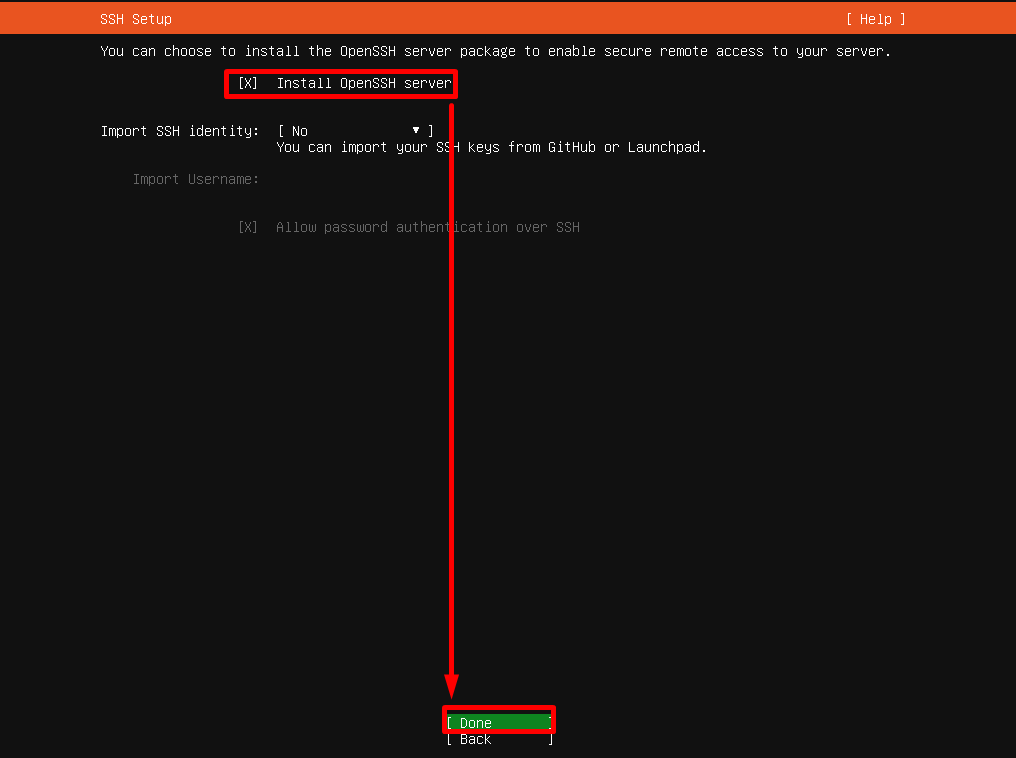The image size is (1016, 758).
Task: Select the highlighted green Done control
Action: pyautogui.click(x=498, y=722)
